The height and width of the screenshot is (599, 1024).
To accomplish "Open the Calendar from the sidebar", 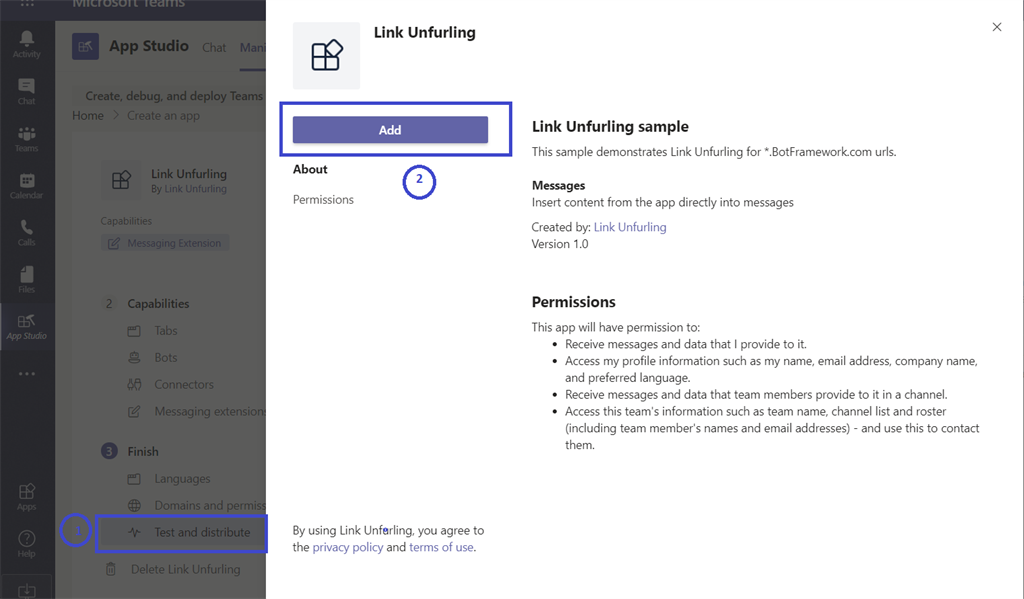I will 26,186.
